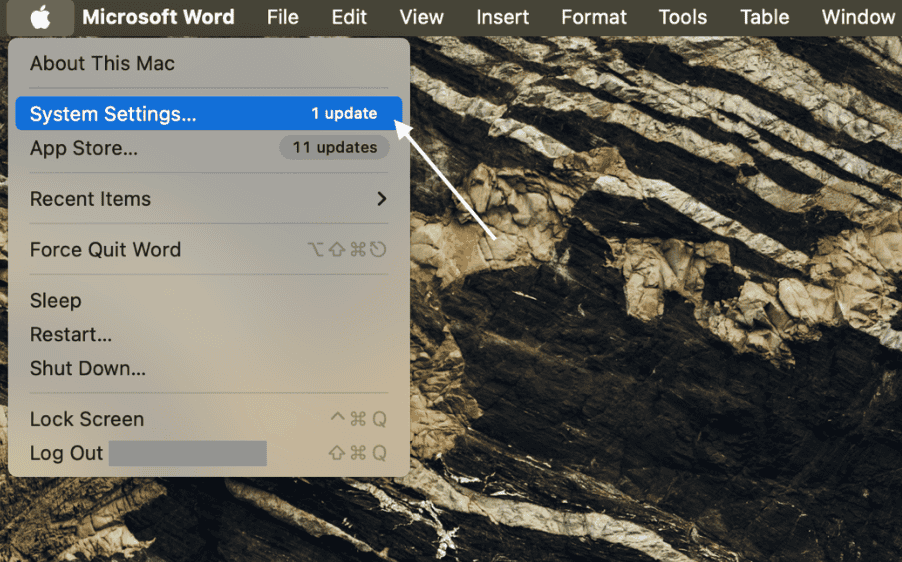The height and width of the screenshot is (562, 902).
Task: Open the Edit menu
Action: (x=349, y=17)
